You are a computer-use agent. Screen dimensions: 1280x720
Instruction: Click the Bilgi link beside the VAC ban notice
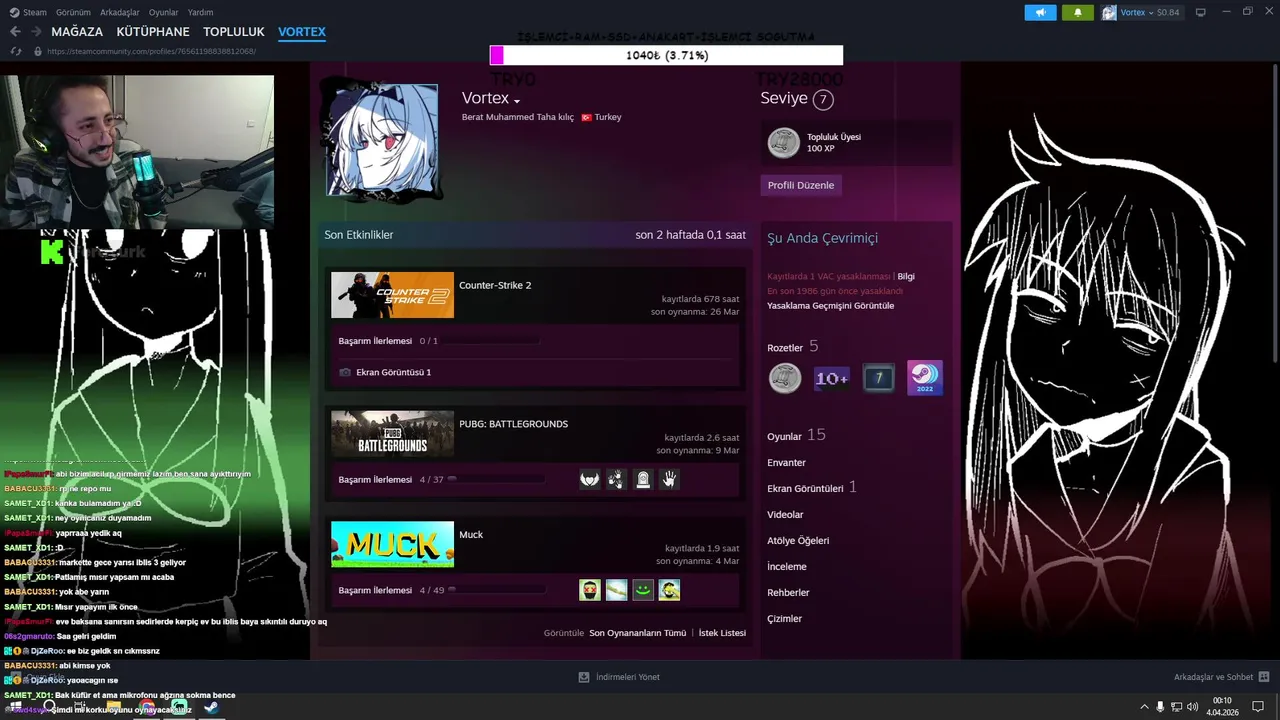click(x=906, y=276)
